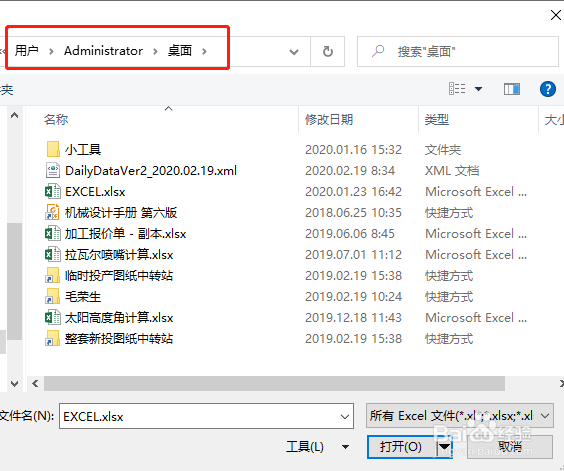Click the search magnifier icon
The image size is (564, 471).
(x=378, y=51)
